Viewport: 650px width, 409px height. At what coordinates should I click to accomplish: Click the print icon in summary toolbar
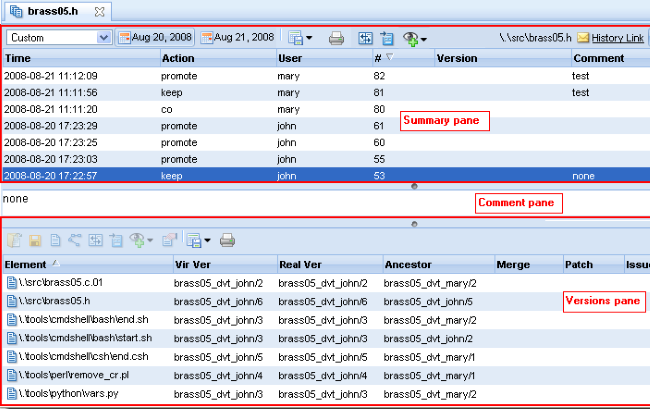337,38
